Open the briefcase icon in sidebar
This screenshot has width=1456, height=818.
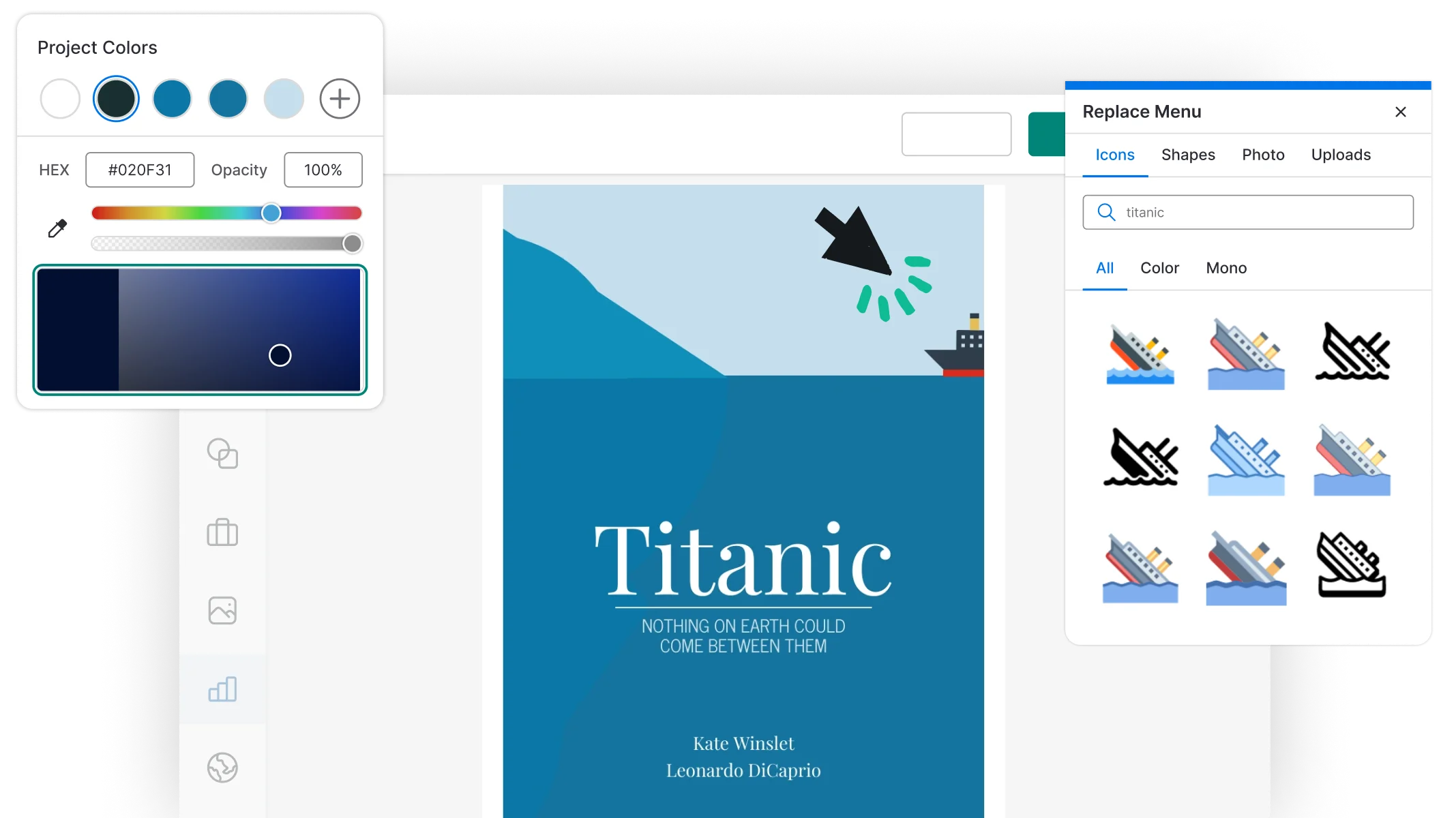(x=222, y=532)
